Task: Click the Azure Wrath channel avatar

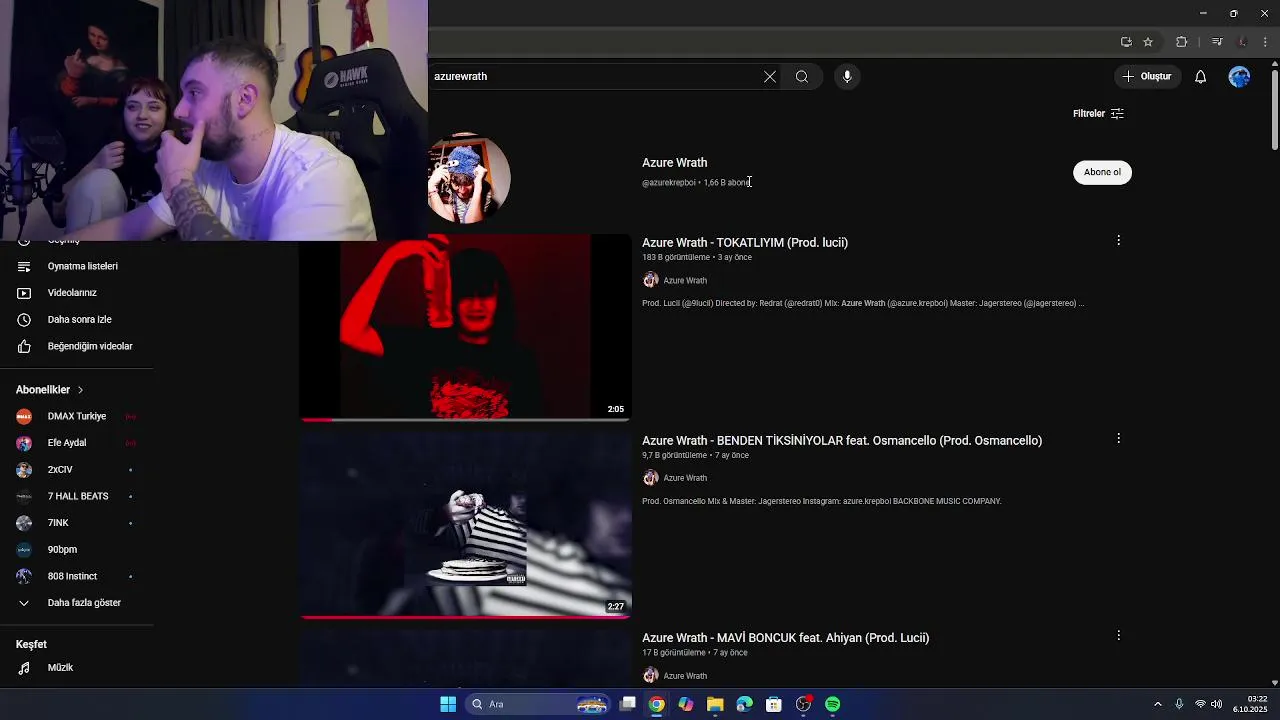Action: click(470, 178)
